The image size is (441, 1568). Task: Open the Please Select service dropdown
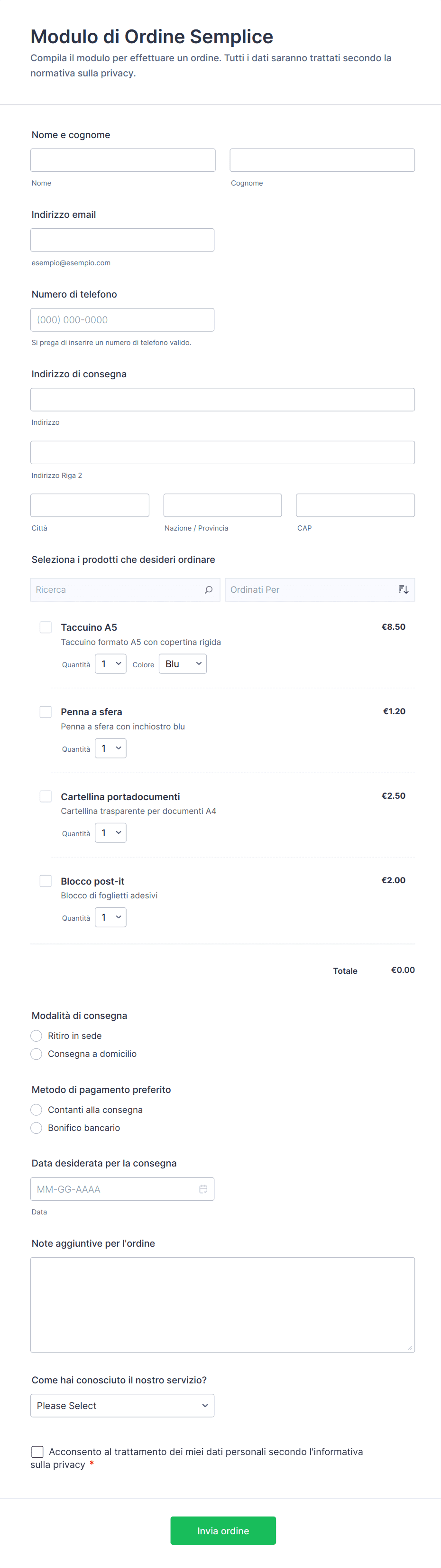122,1405
